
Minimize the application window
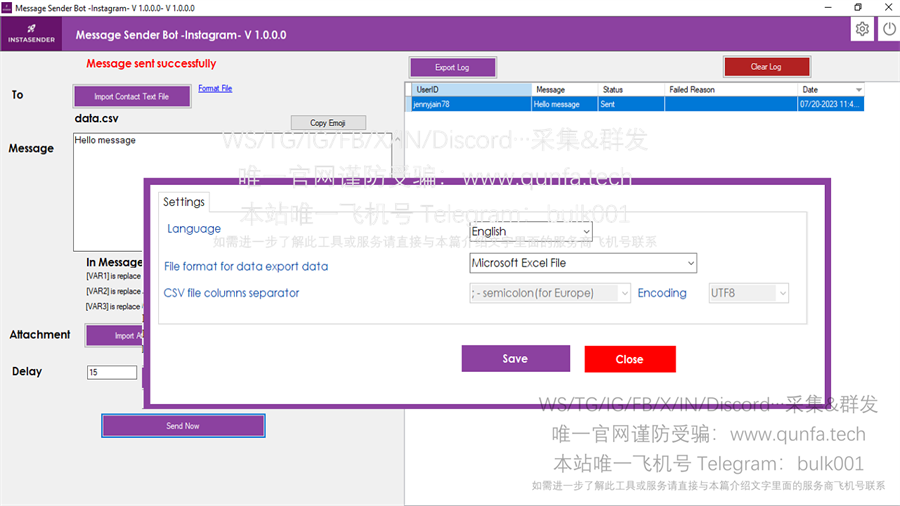pyautogui.click(x=828, y=7)
